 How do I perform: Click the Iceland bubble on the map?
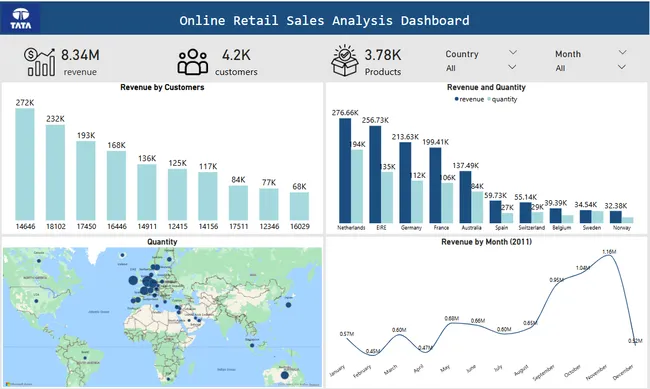point(122,255)
